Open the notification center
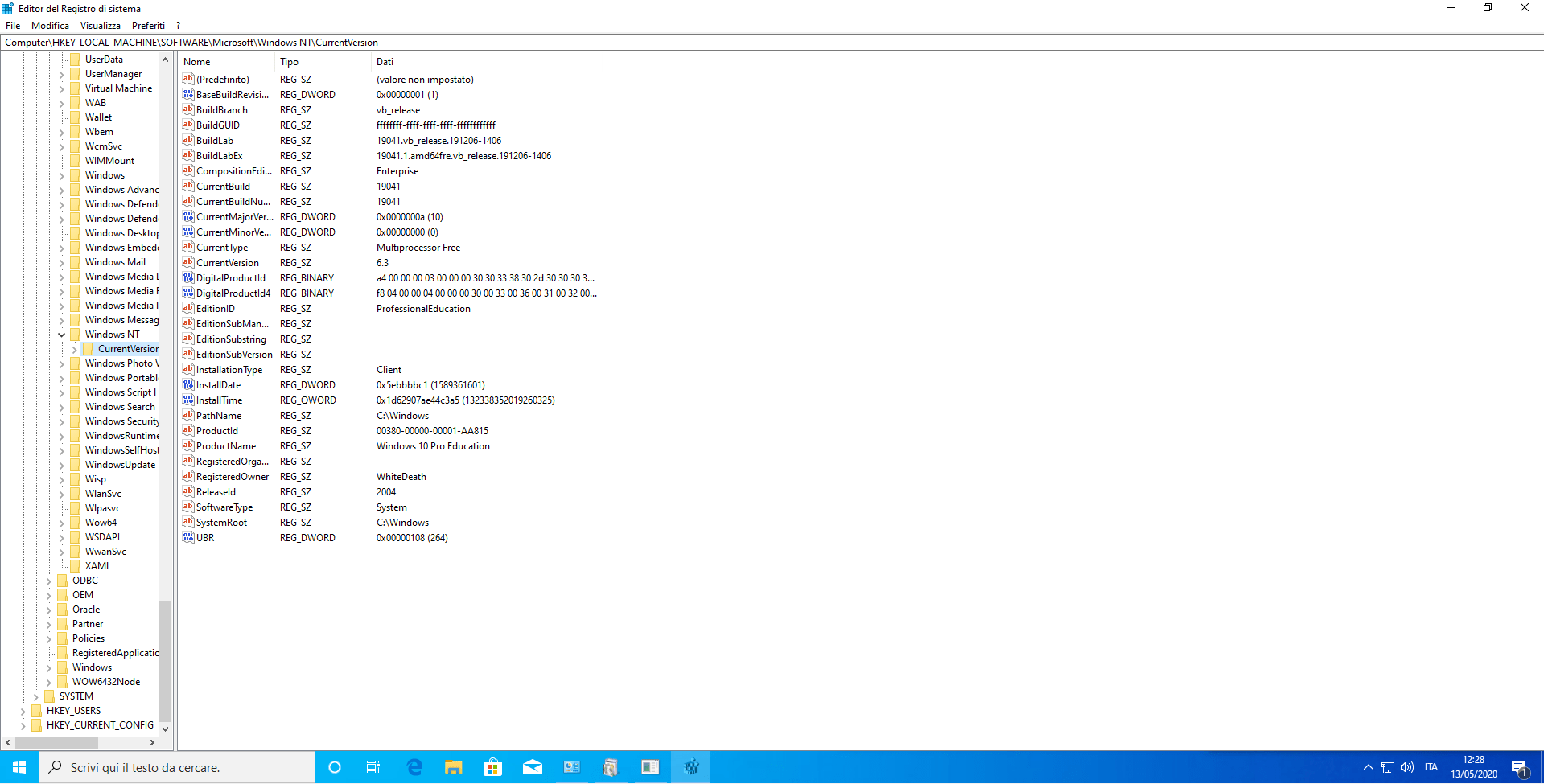 point(1519,768)
